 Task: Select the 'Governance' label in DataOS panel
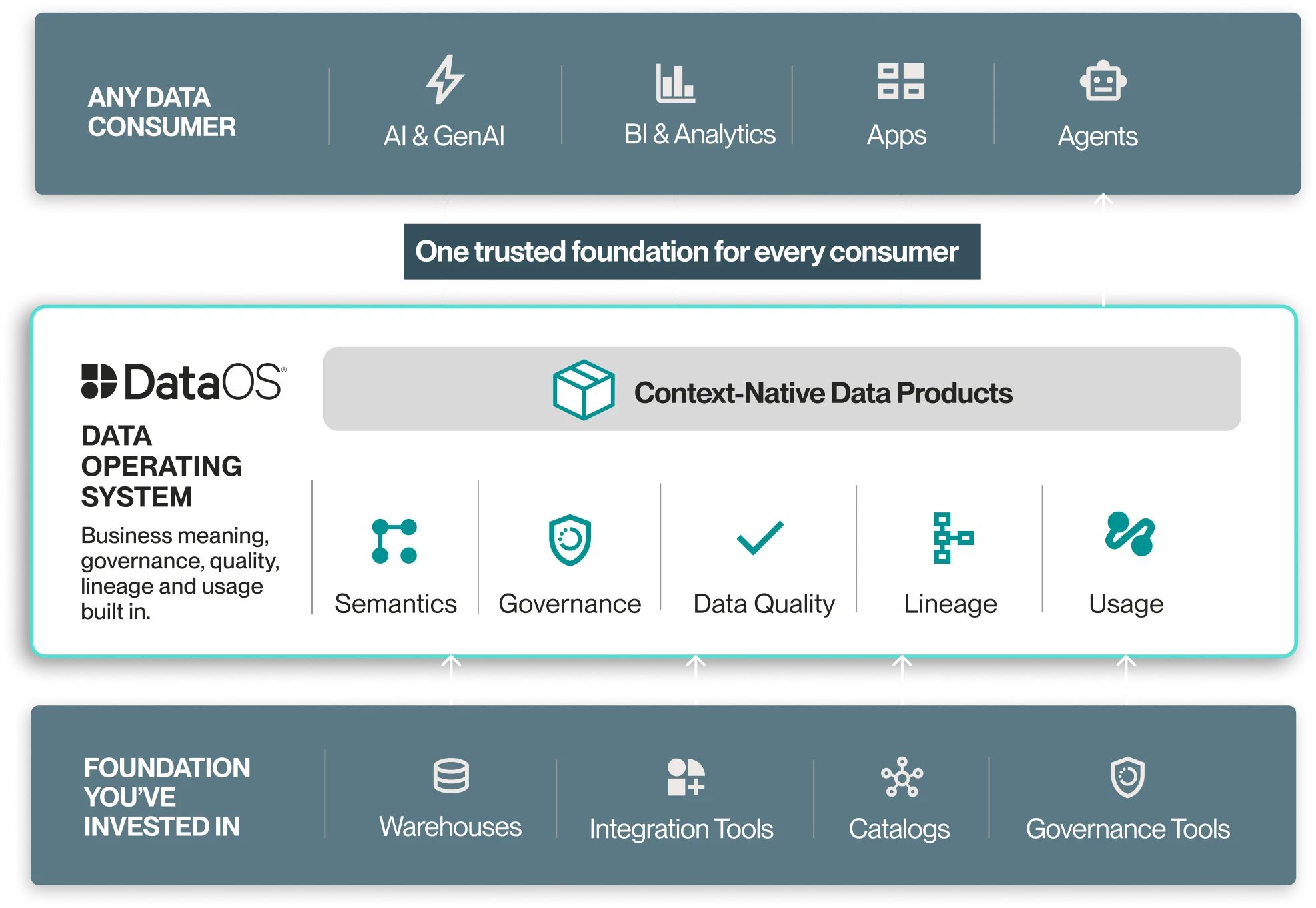click(x=570, y=604)
